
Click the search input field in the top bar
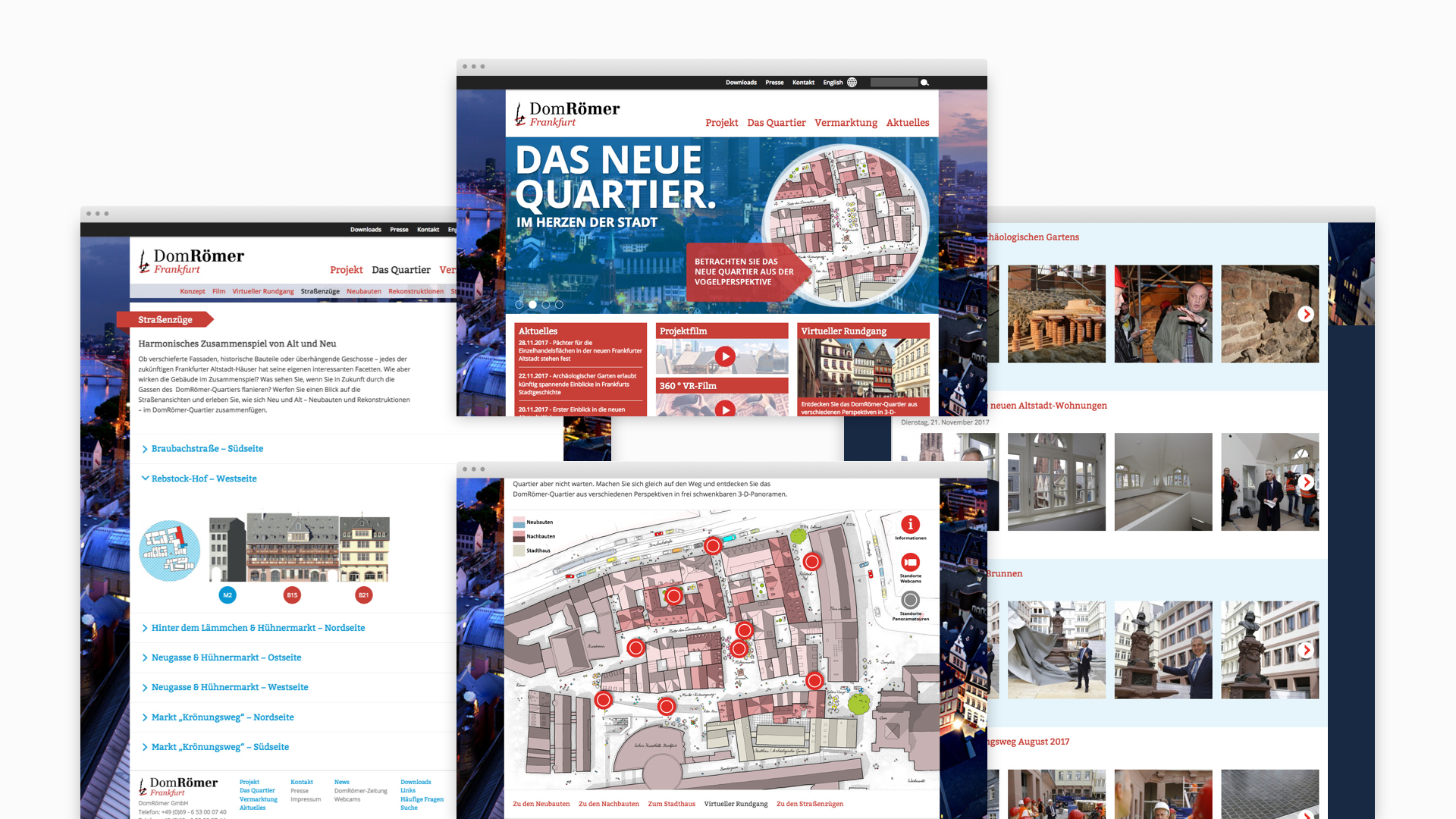tap(894, 83)
